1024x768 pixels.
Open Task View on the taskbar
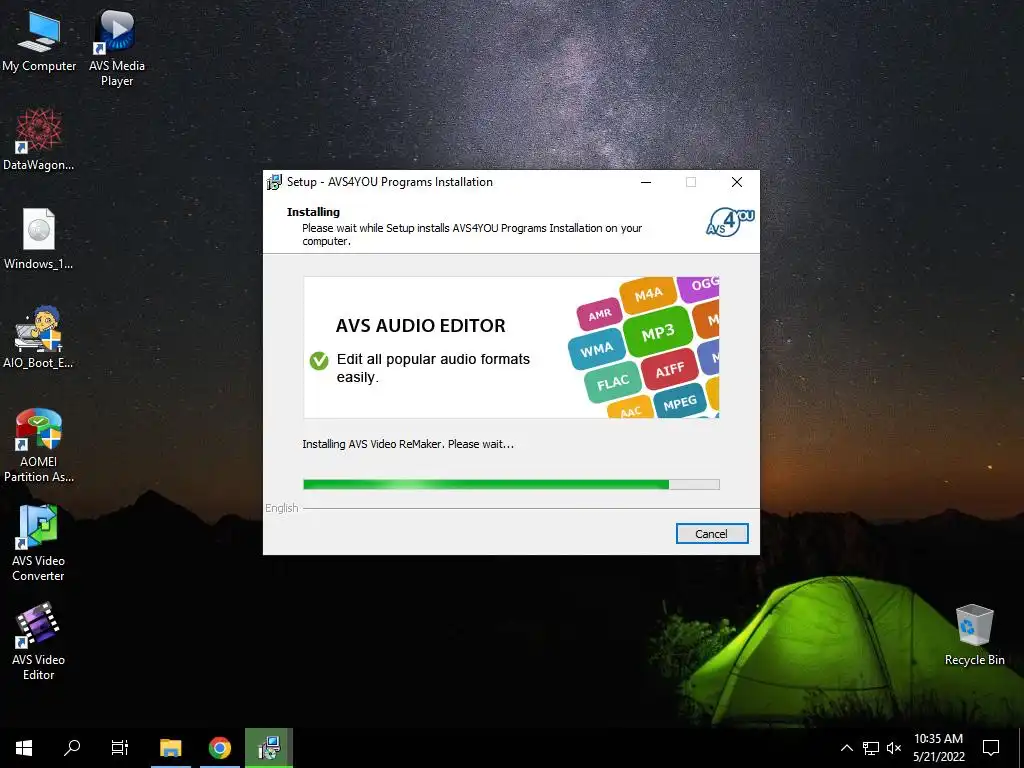click(120, 748)
